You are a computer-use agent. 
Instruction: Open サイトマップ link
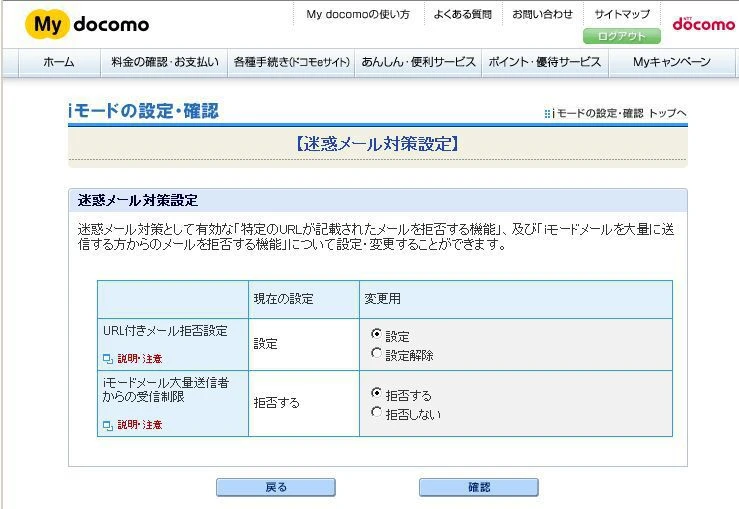point(622,15)
